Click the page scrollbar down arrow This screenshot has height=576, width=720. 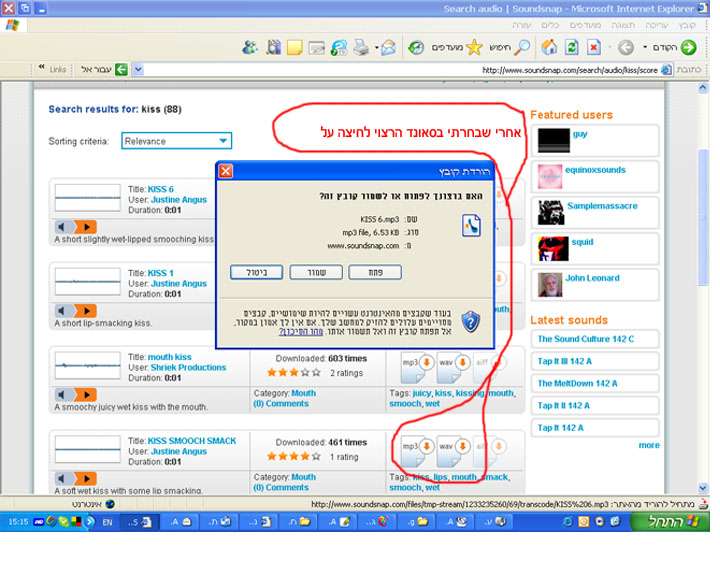tap(703, 488)
